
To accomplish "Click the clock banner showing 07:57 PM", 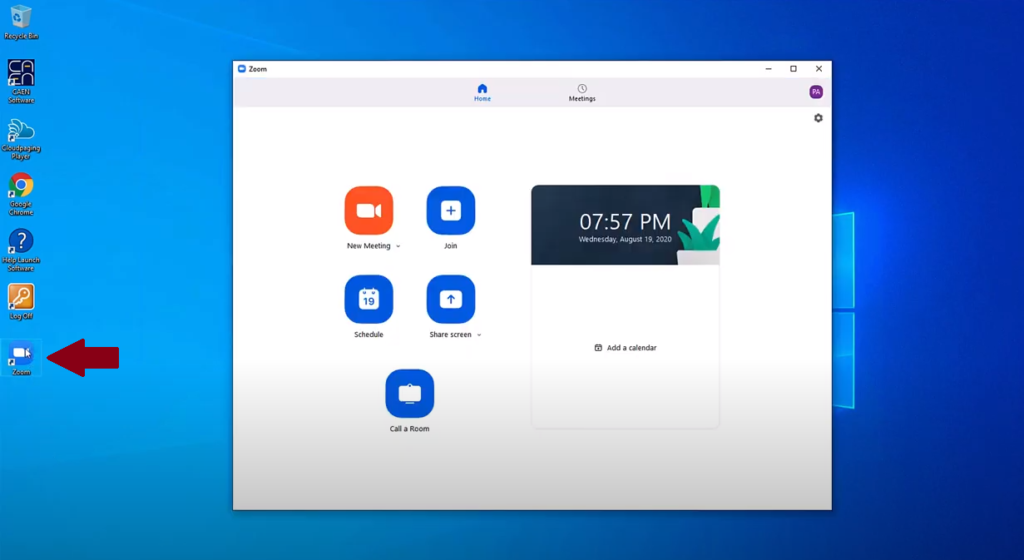I will [625, 225].
